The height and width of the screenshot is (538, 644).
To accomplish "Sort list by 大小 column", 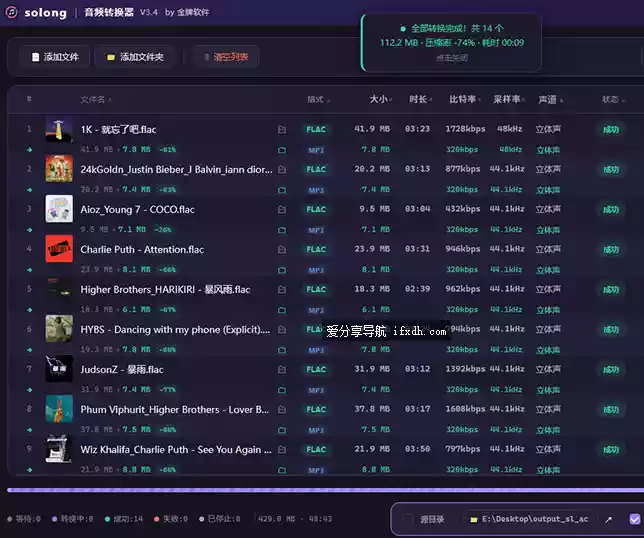I will pyautogui.click(x=381, y=99).
